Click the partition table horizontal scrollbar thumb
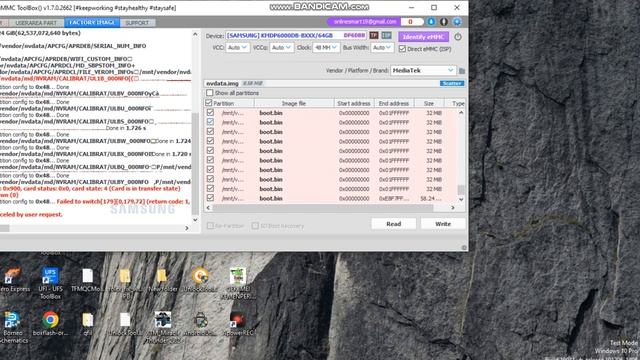This screenshot has height=360, width=640. point(323,208)
